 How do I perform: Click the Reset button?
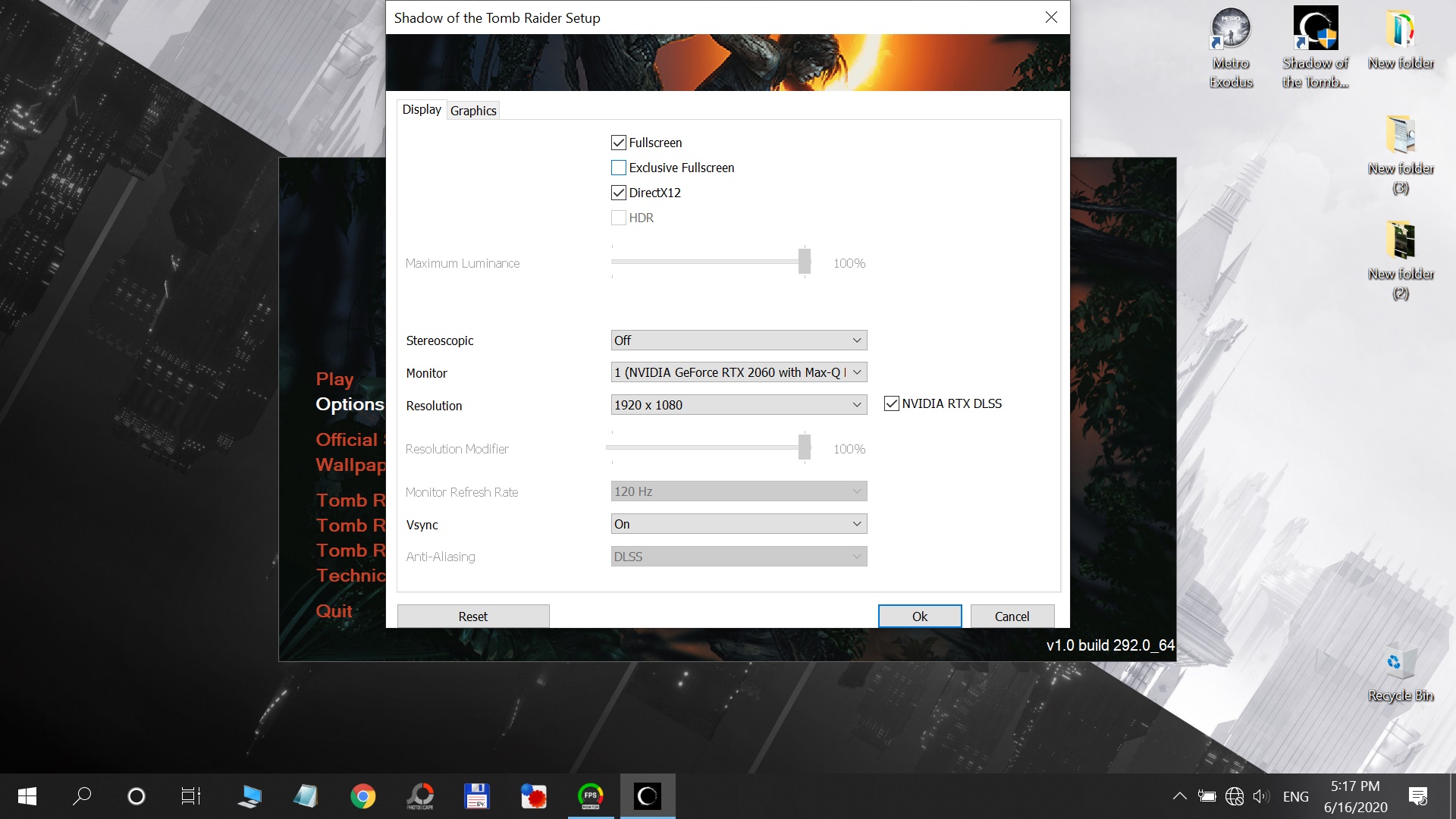click(x=473, y=617)
